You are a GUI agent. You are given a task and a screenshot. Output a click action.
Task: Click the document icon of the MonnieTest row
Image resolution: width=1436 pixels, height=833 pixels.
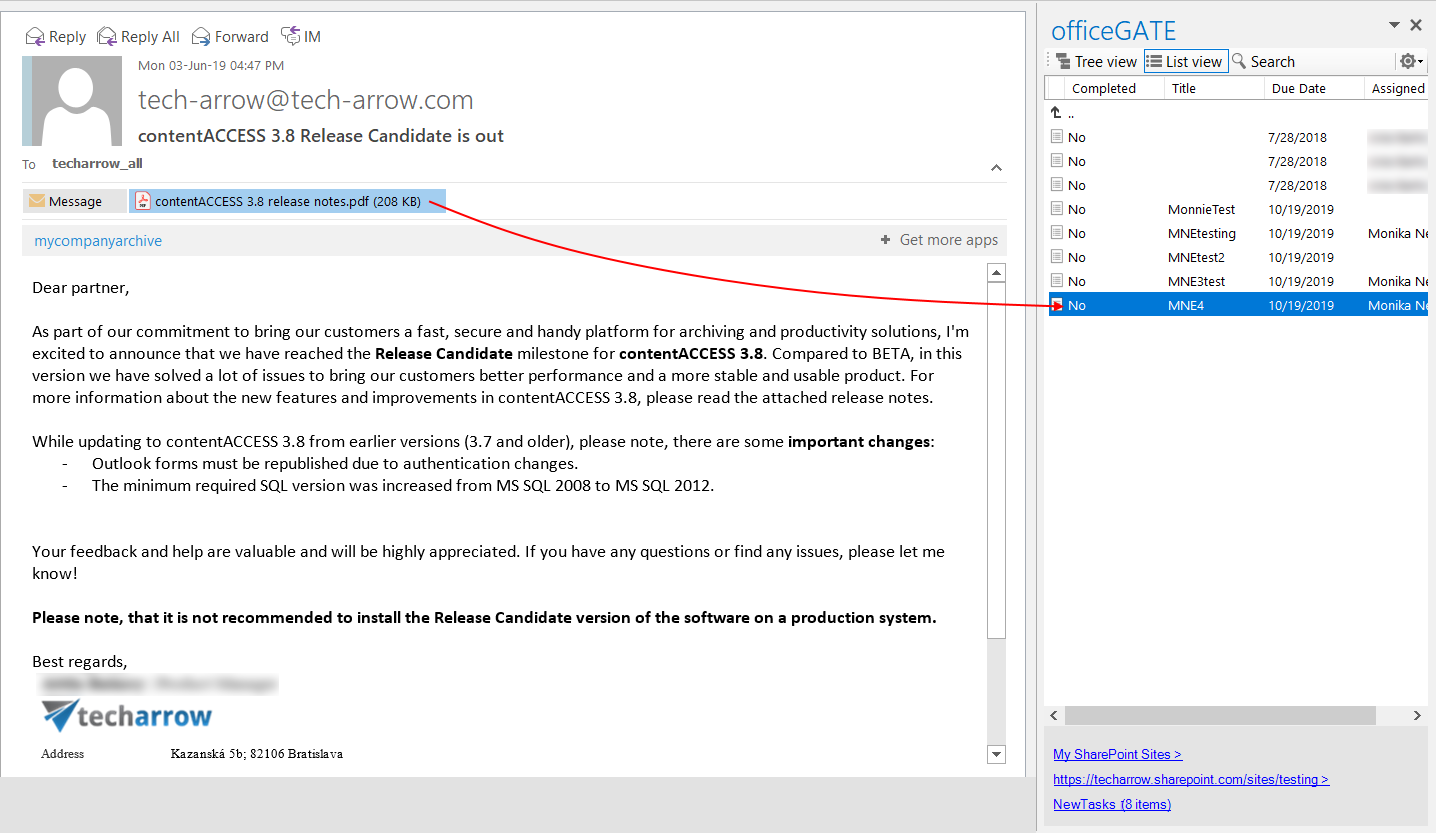(1057, 209)
